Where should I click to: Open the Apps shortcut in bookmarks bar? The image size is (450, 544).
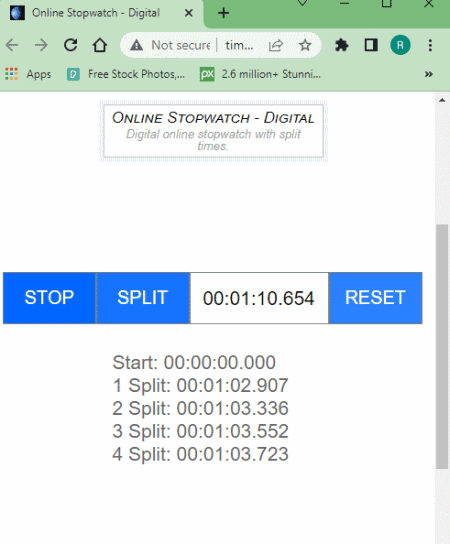pyautogui.click(x=28, y=74)
